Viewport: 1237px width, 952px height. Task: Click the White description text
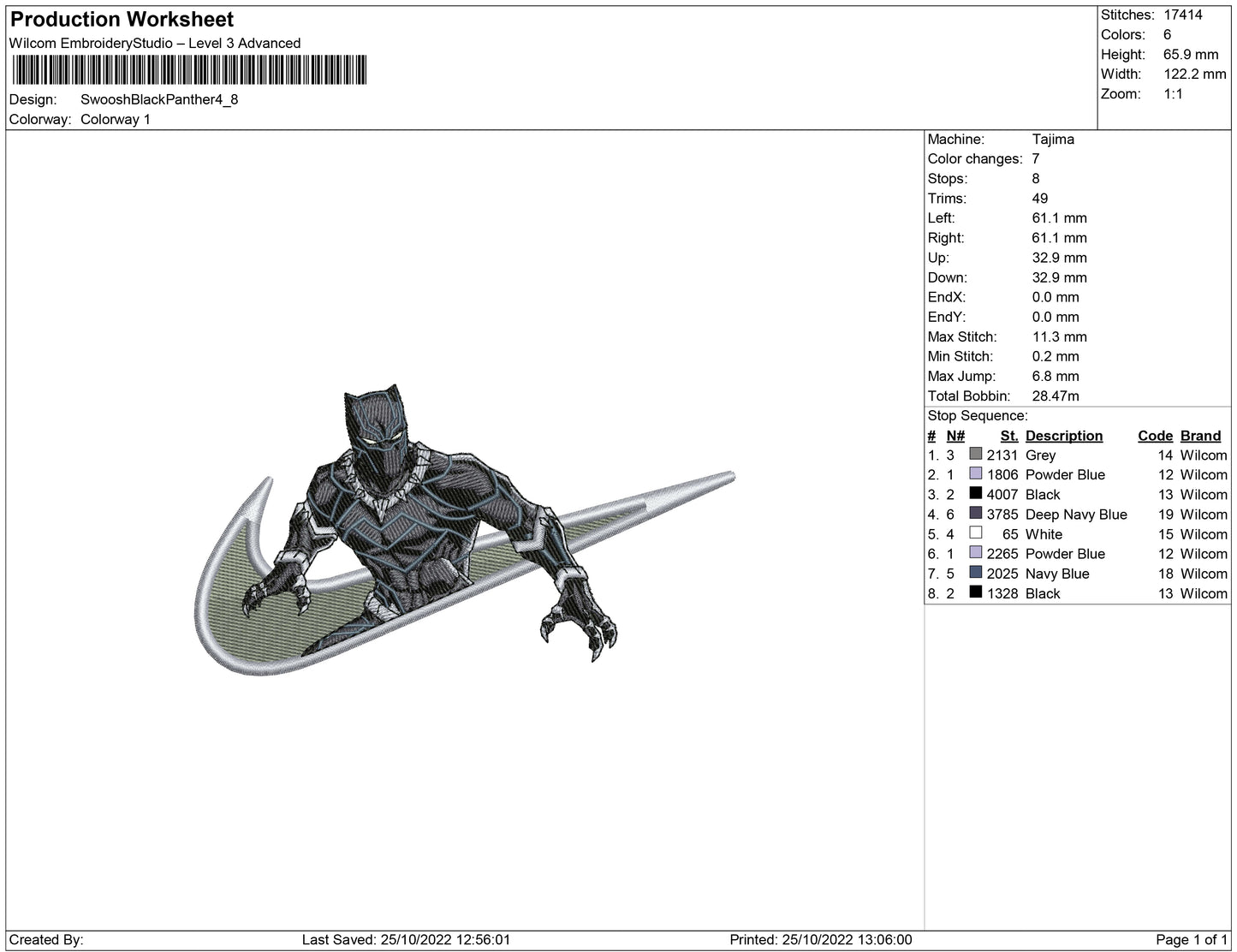click(1044, 533)
